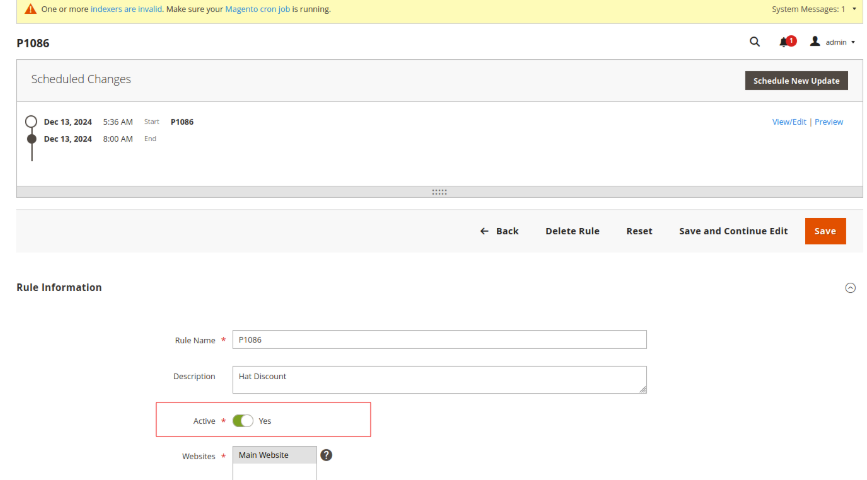Click the '8:00 AM' end time
Image resolution: width=867 pixels, height=480 pixels.
pos(118,139)
